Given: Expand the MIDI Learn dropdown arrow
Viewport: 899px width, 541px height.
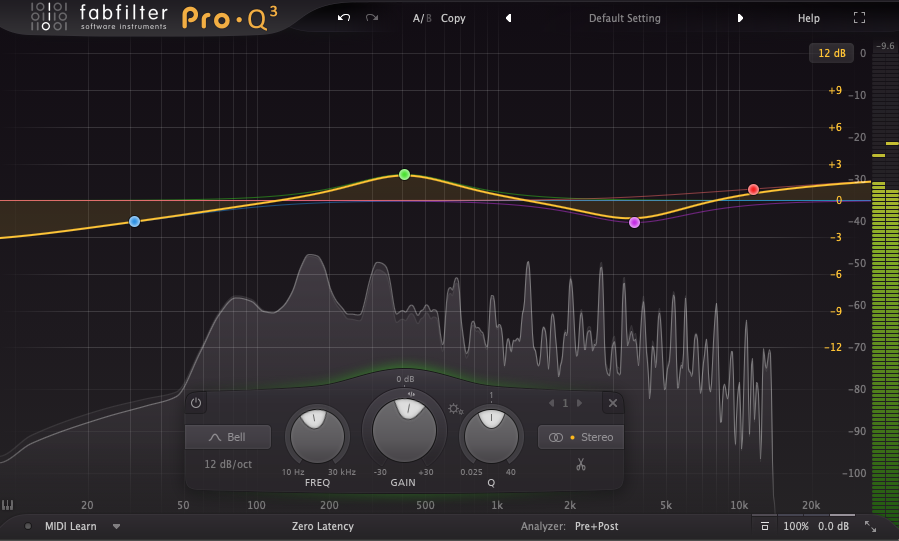Looking at the screenshot, I should pos(116,526).
